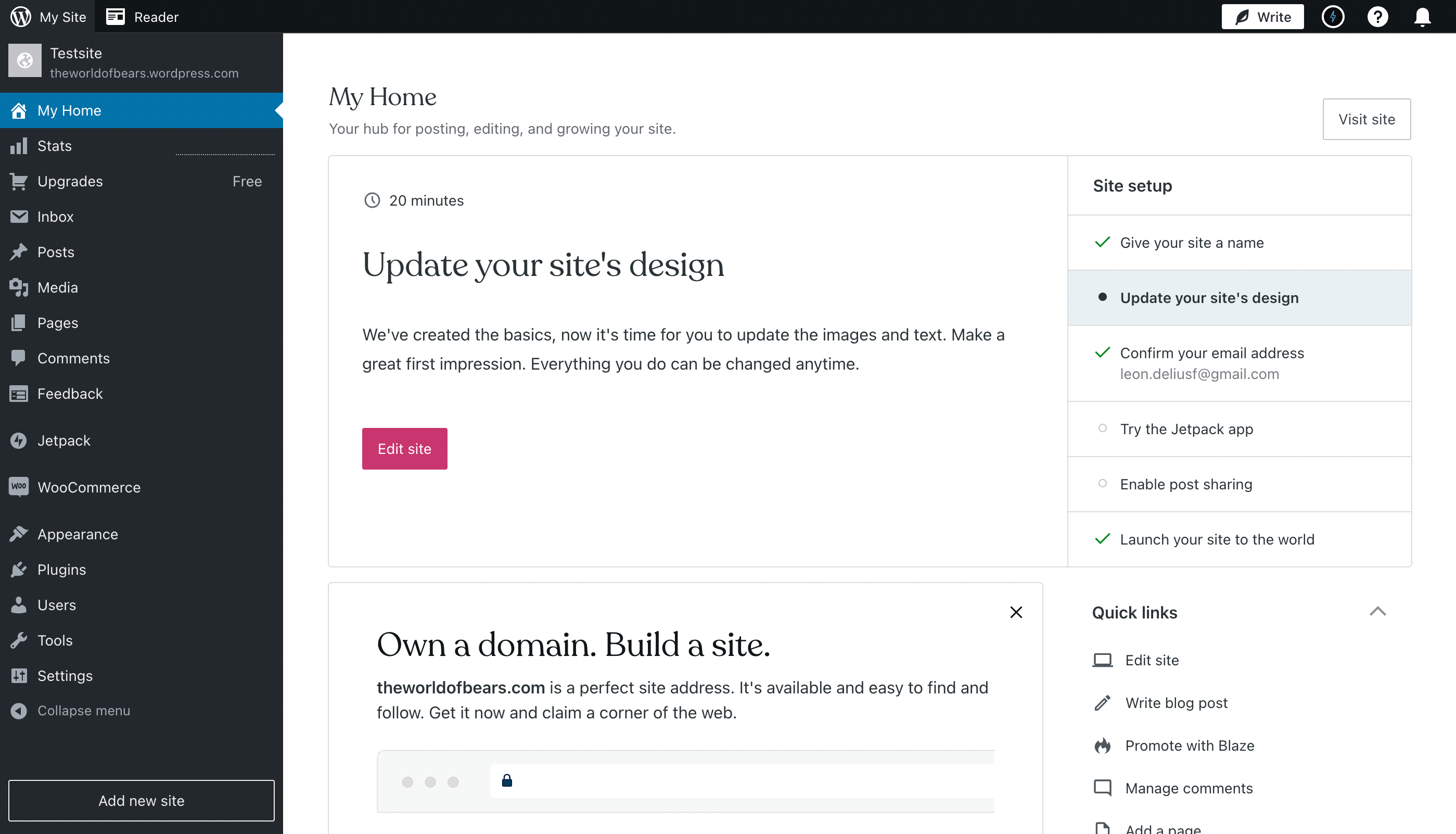The image size is (1456, 834).
Task: Open Reader label in top bar
Action: pos(156,17)
